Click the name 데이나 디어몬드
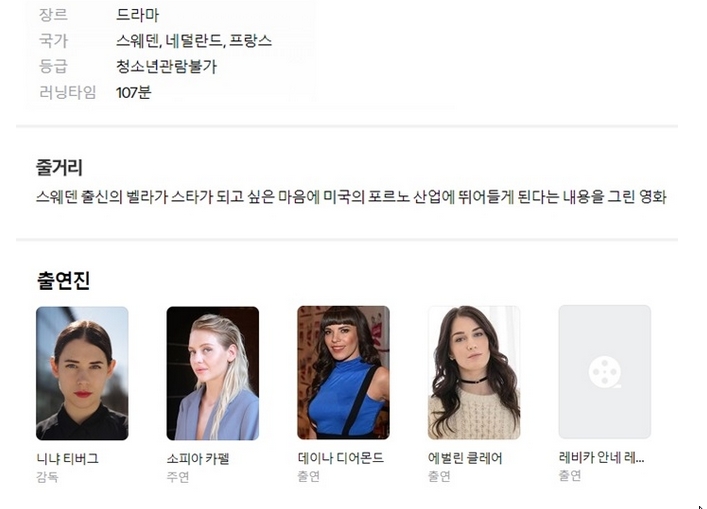This screenshot has width=707, height=509. tap(340, 458)
